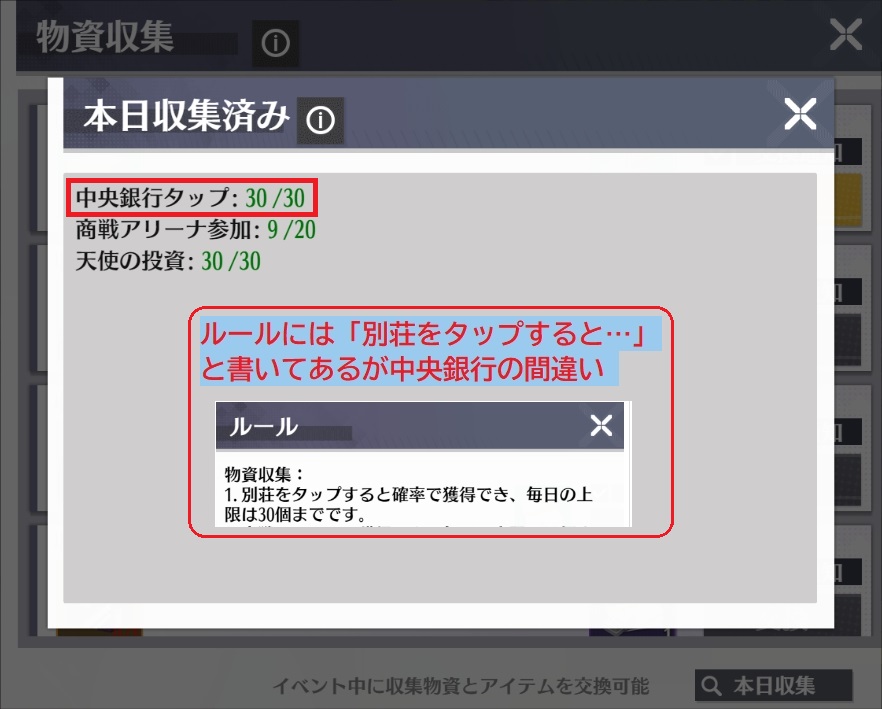Close the 本日収集済み dialog with its X
This screenshot has width=882, height=709.
coord(800,114)
